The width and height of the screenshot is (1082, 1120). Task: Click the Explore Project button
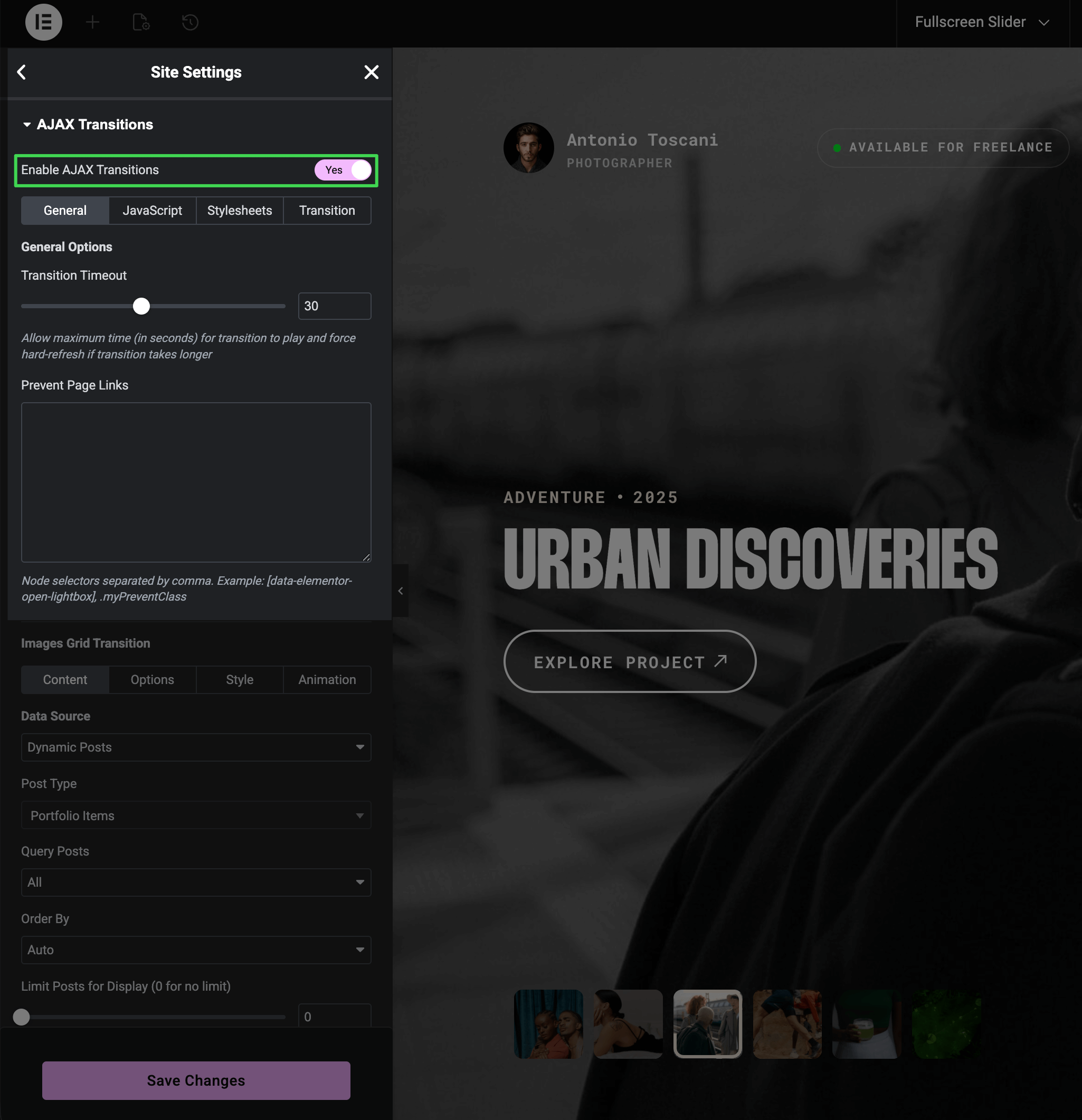629,661
